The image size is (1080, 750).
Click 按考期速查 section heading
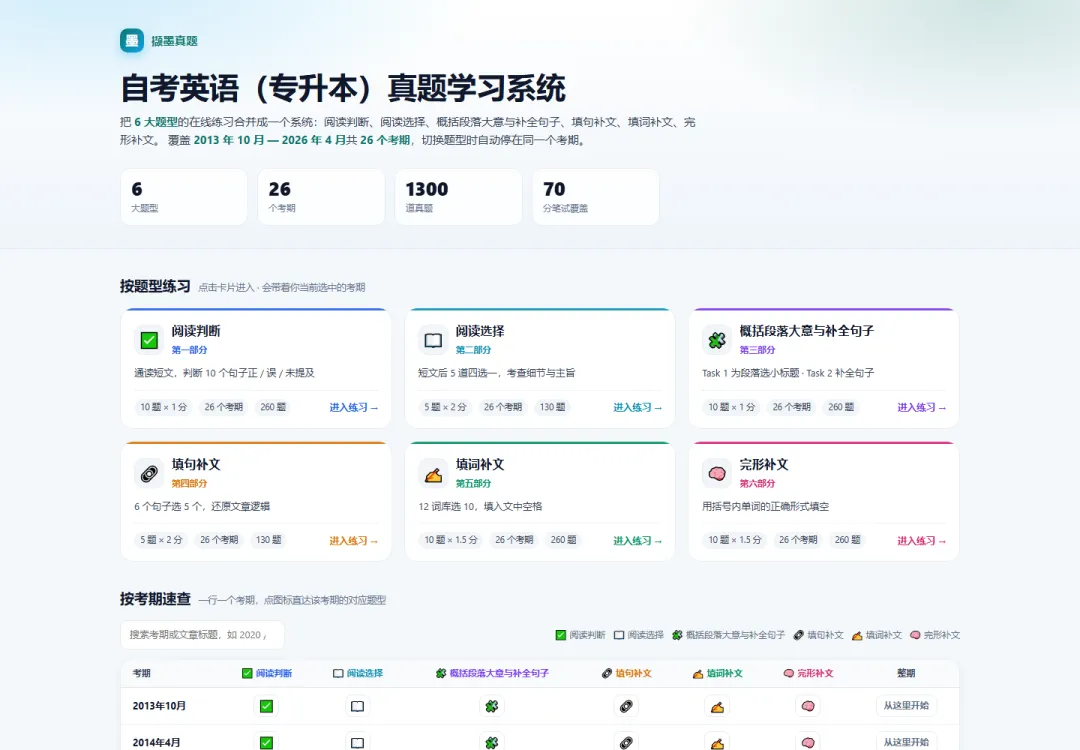[x=155, y=598]
